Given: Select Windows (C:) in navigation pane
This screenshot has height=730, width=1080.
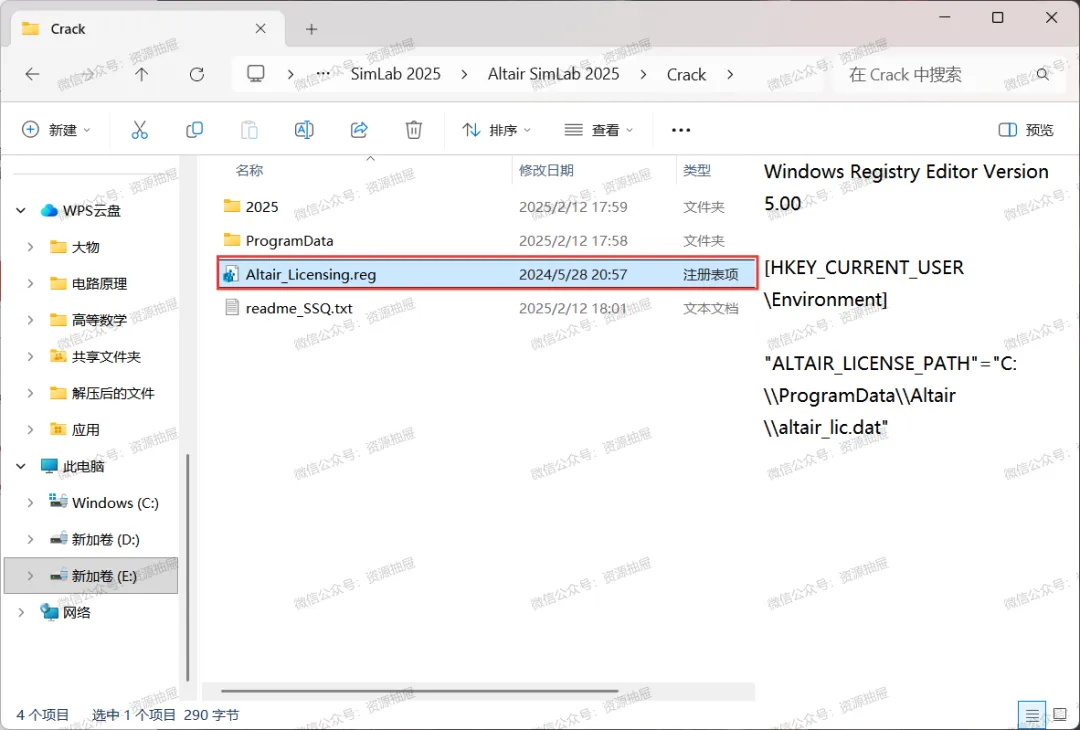Looking at the screenshot, I should (115, 503).
